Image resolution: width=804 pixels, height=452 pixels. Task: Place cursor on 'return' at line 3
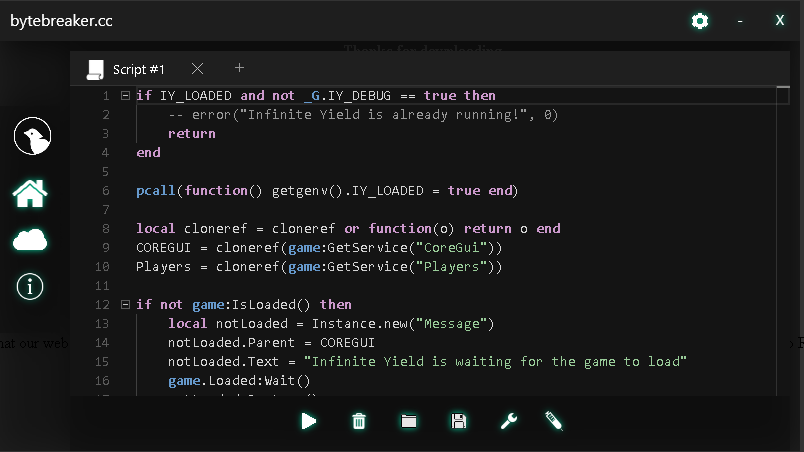coord(192,133)
